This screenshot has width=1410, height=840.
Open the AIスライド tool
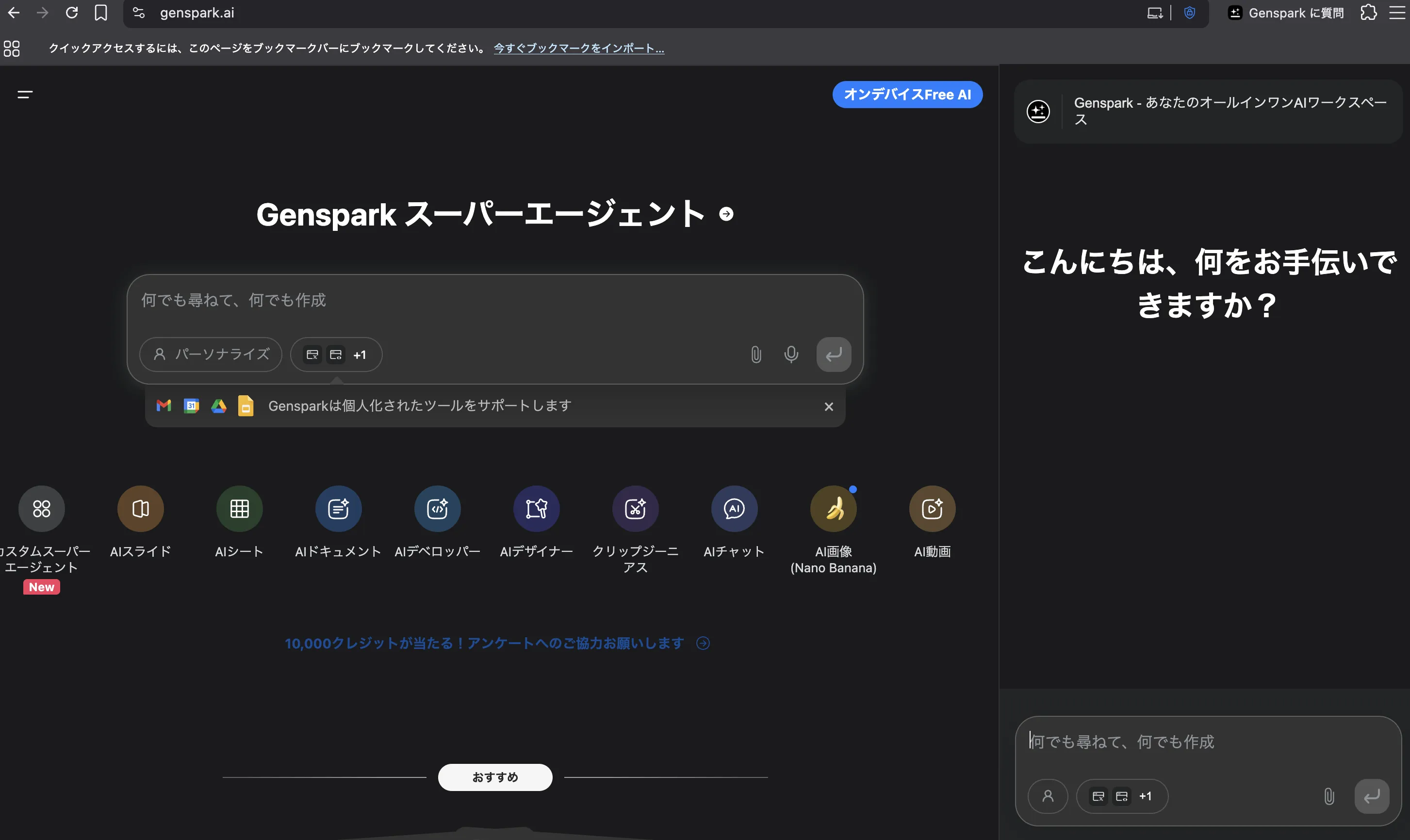click(x=140, y=508)
